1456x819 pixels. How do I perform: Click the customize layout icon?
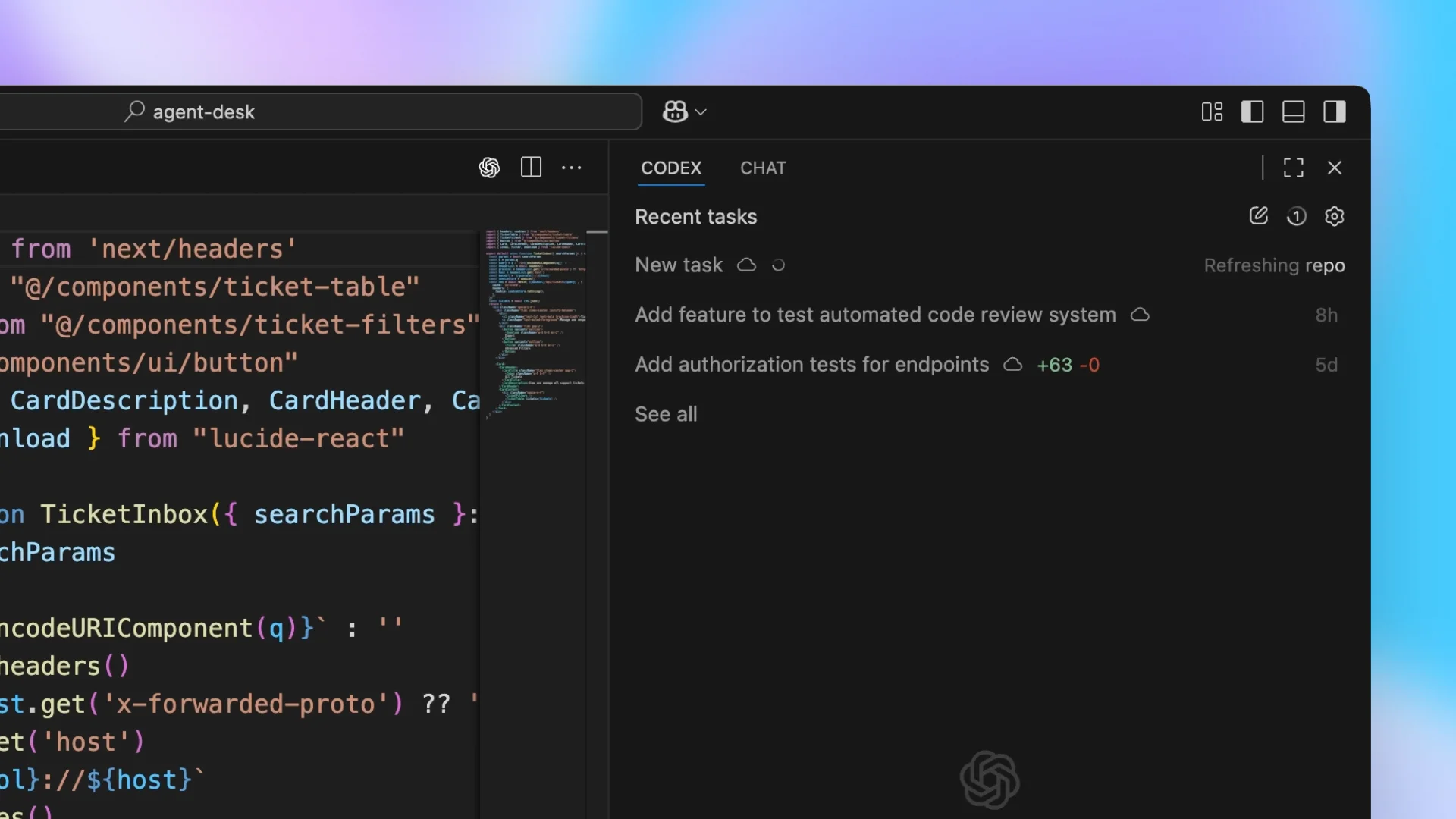[1212, 112]
